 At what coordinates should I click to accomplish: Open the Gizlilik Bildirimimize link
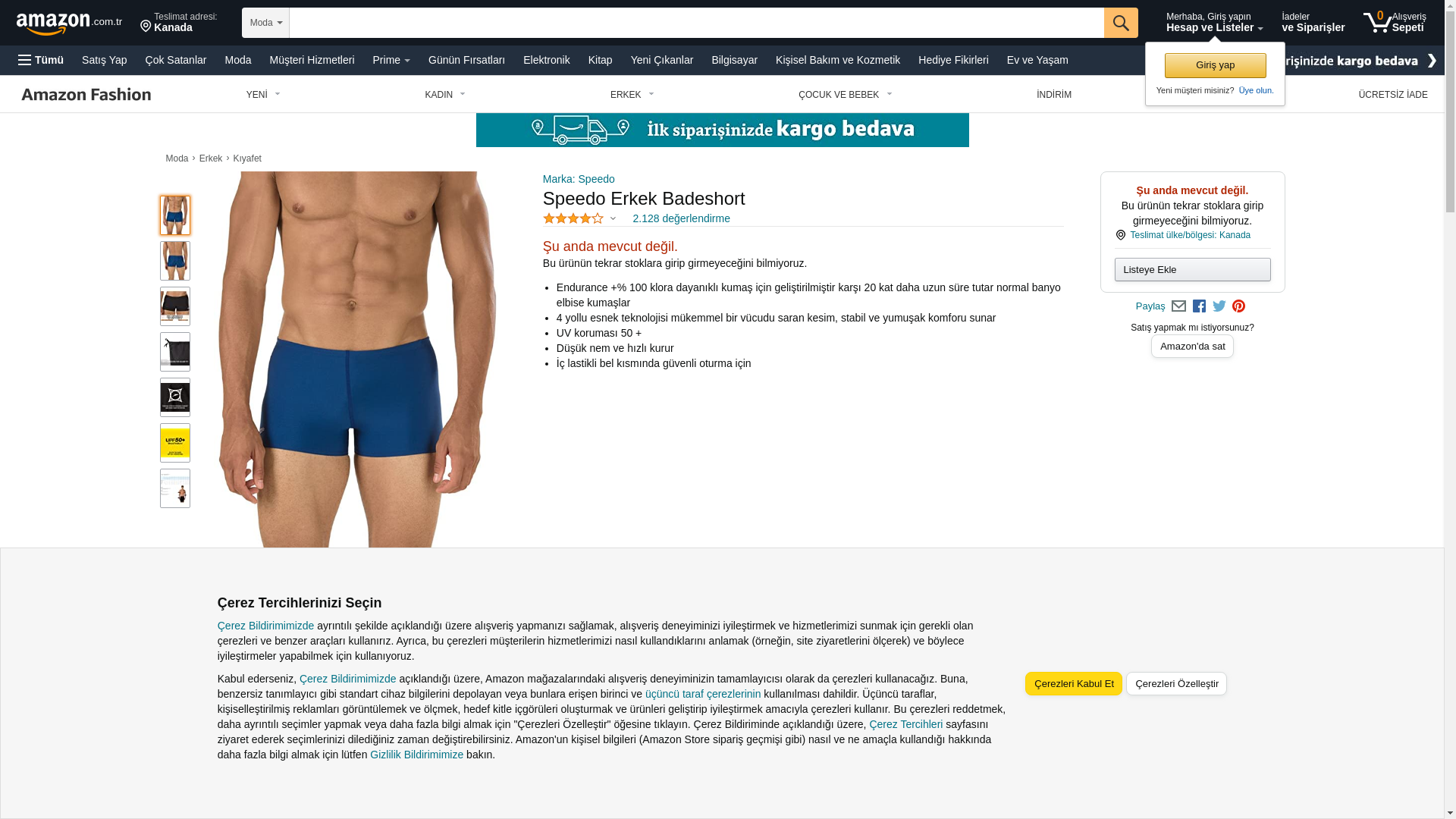[416, 755]
